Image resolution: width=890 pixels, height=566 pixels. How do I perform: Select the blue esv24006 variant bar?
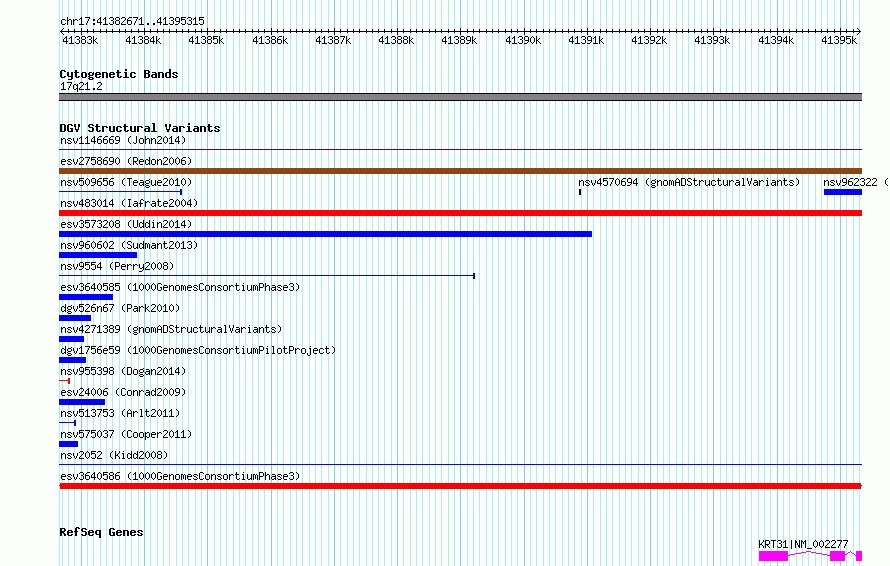pyautogui.click(x=82, y=402)
